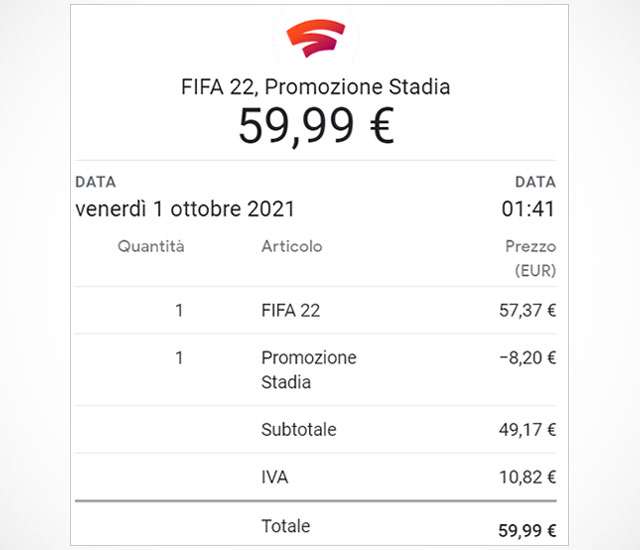
Task: Click the Stadia logo at top
Action: [315, 39]
